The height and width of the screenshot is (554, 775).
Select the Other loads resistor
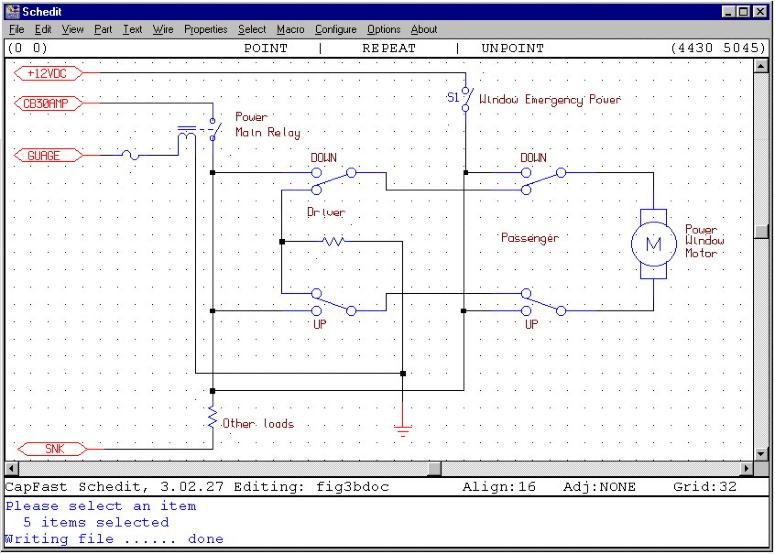coord(212,418)
